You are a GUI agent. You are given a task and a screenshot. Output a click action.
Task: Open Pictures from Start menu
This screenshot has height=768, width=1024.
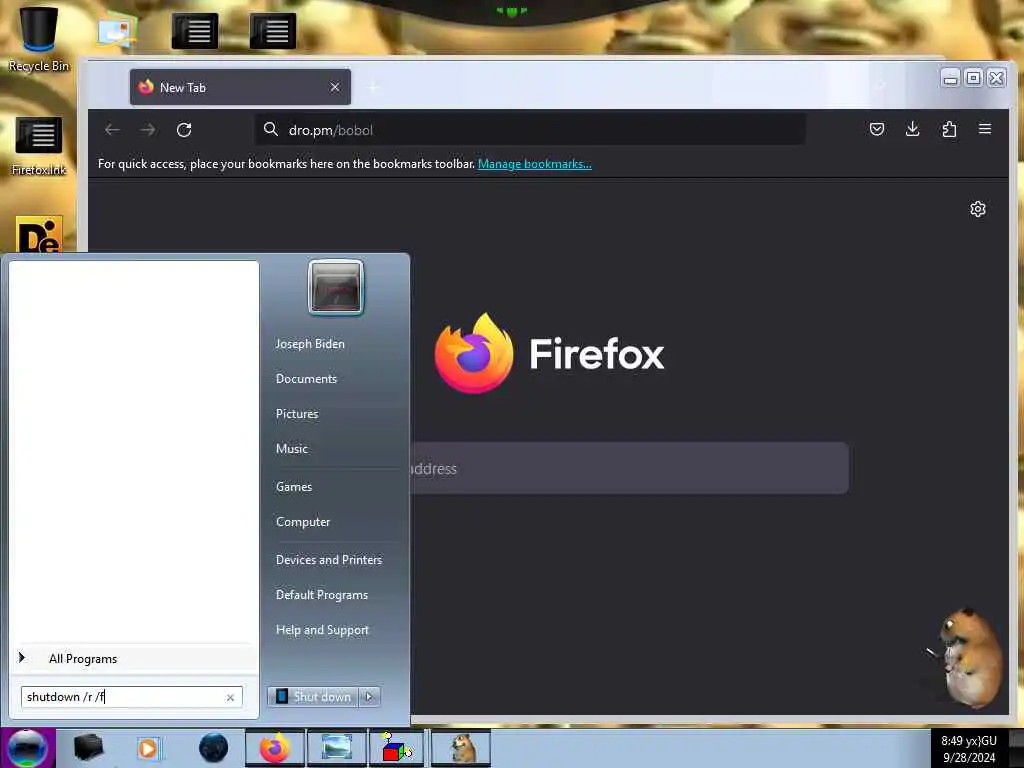[x=297, y=414]
